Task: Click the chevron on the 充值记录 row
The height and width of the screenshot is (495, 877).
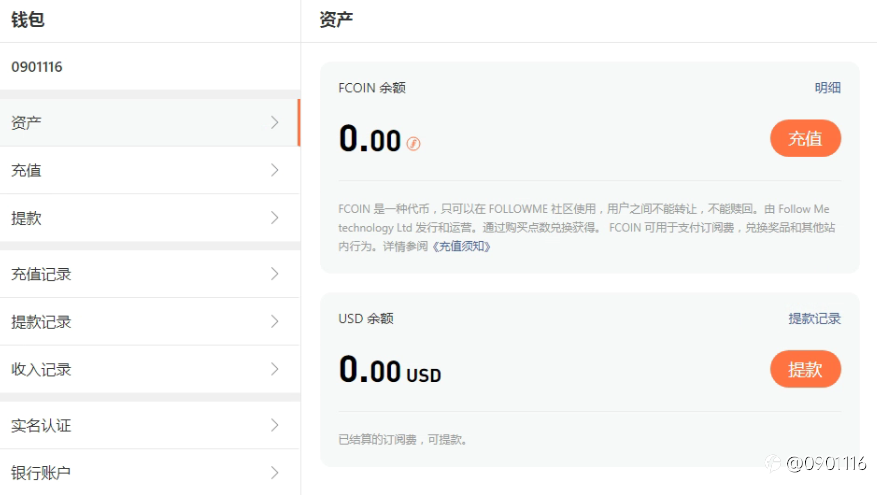Action: (275, 274)
